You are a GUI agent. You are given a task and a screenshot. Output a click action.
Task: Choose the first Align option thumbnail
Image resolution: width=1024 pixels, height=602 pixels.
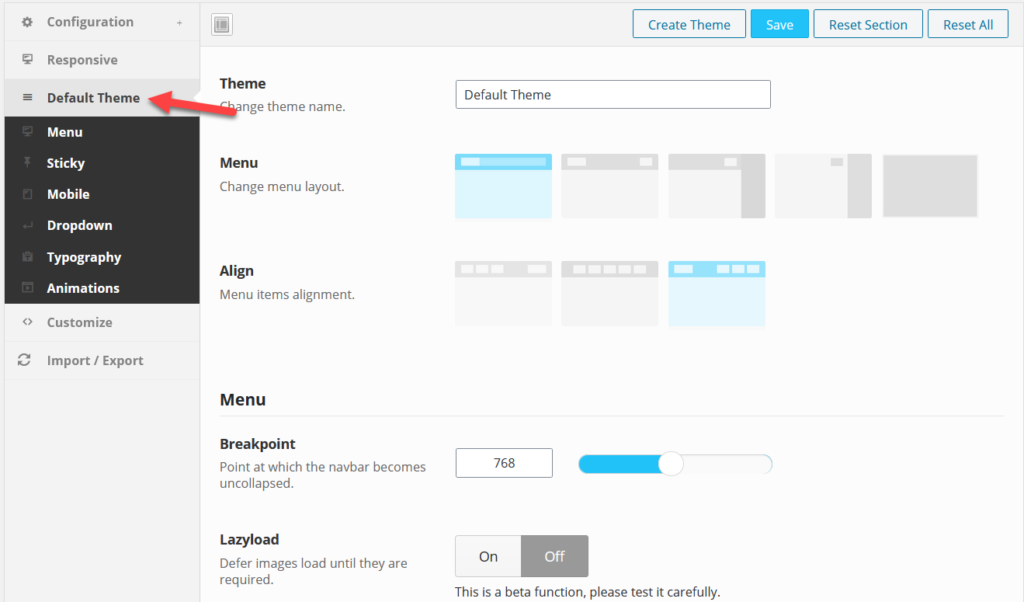click(x=504, y=294)
